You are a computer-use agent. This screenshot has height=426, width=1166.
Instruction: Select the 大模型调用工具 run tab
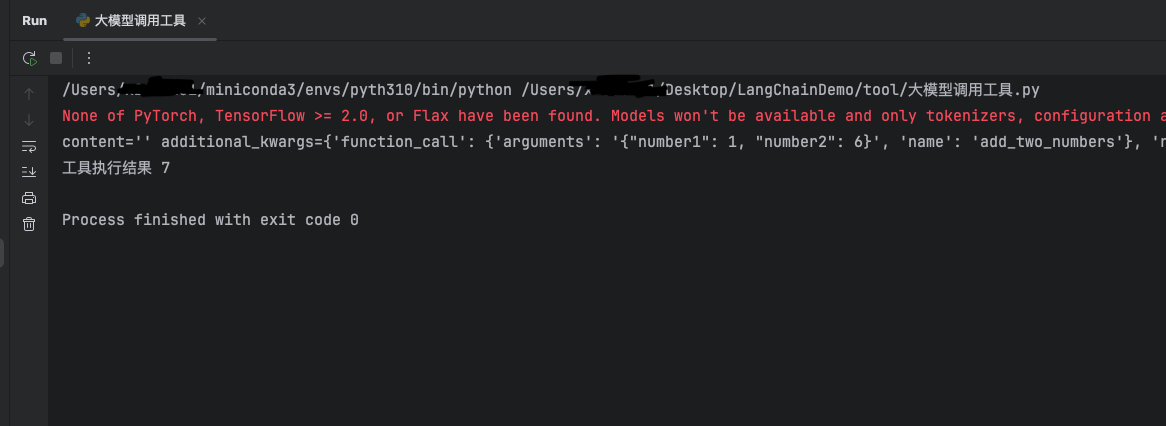(x=140, y=21)
